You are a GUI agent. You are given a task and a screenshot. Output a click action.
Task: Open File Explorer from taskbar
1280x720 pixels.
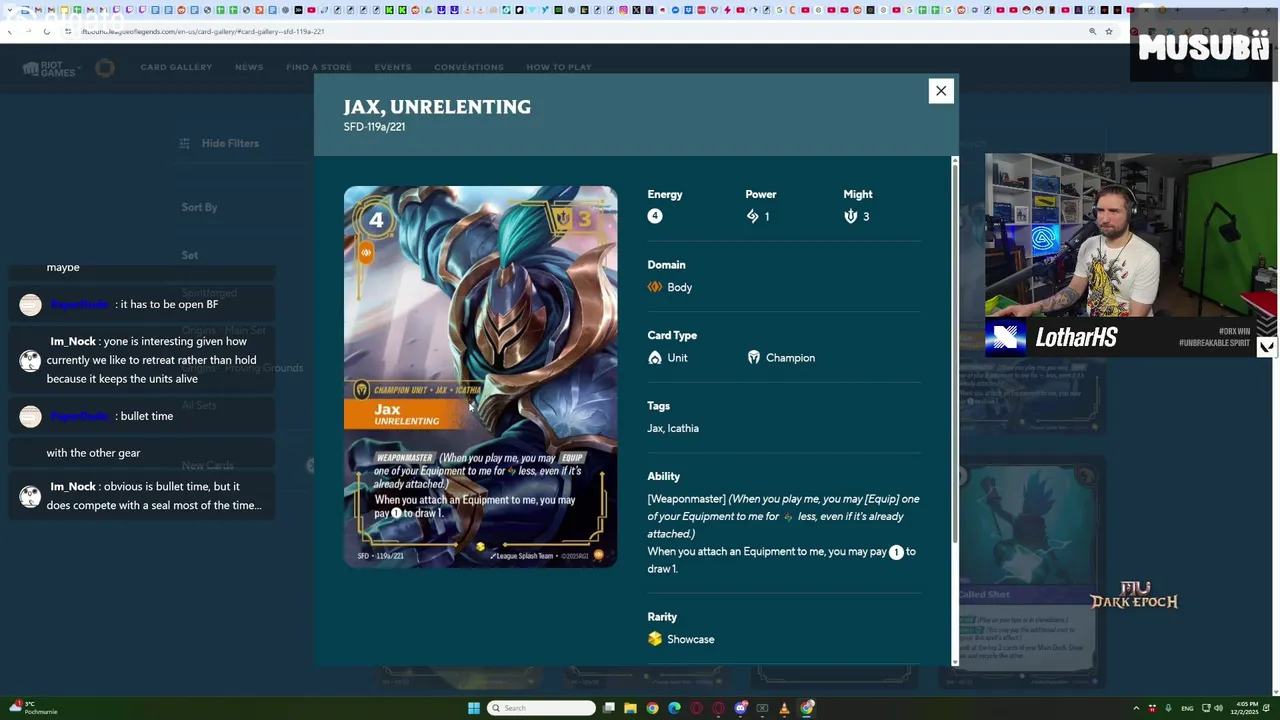[x=630, y=708]
